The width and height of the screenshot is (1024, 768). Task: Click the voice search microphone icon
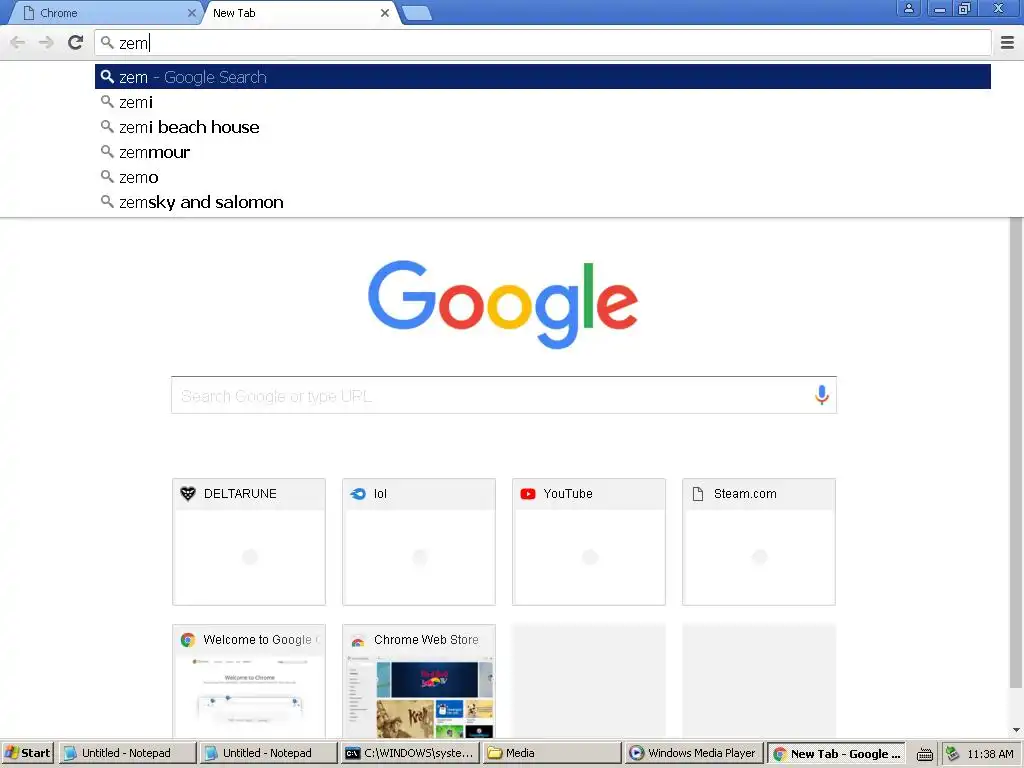click(822, 395)
